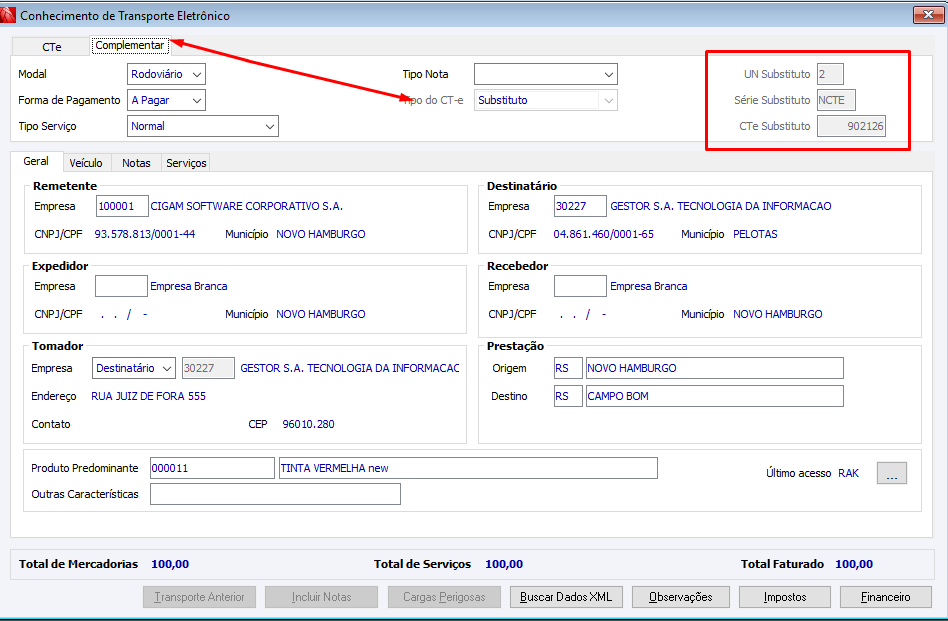
Task: Click the Último acesso user RAK
Action: point(848,473)
